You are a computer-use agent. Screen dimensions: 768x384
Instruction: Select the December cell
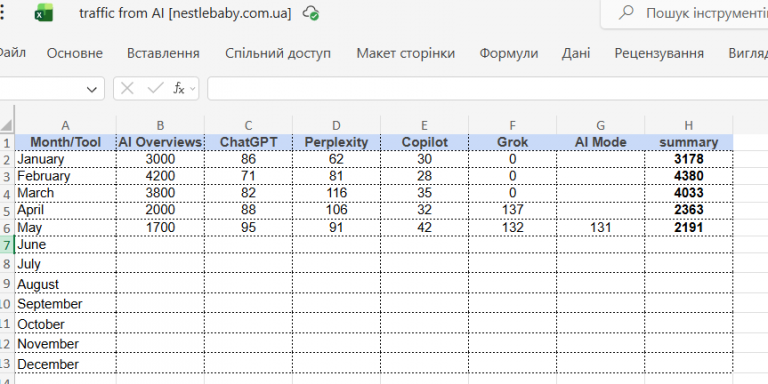pyautogui.click(x=66, y=364)
